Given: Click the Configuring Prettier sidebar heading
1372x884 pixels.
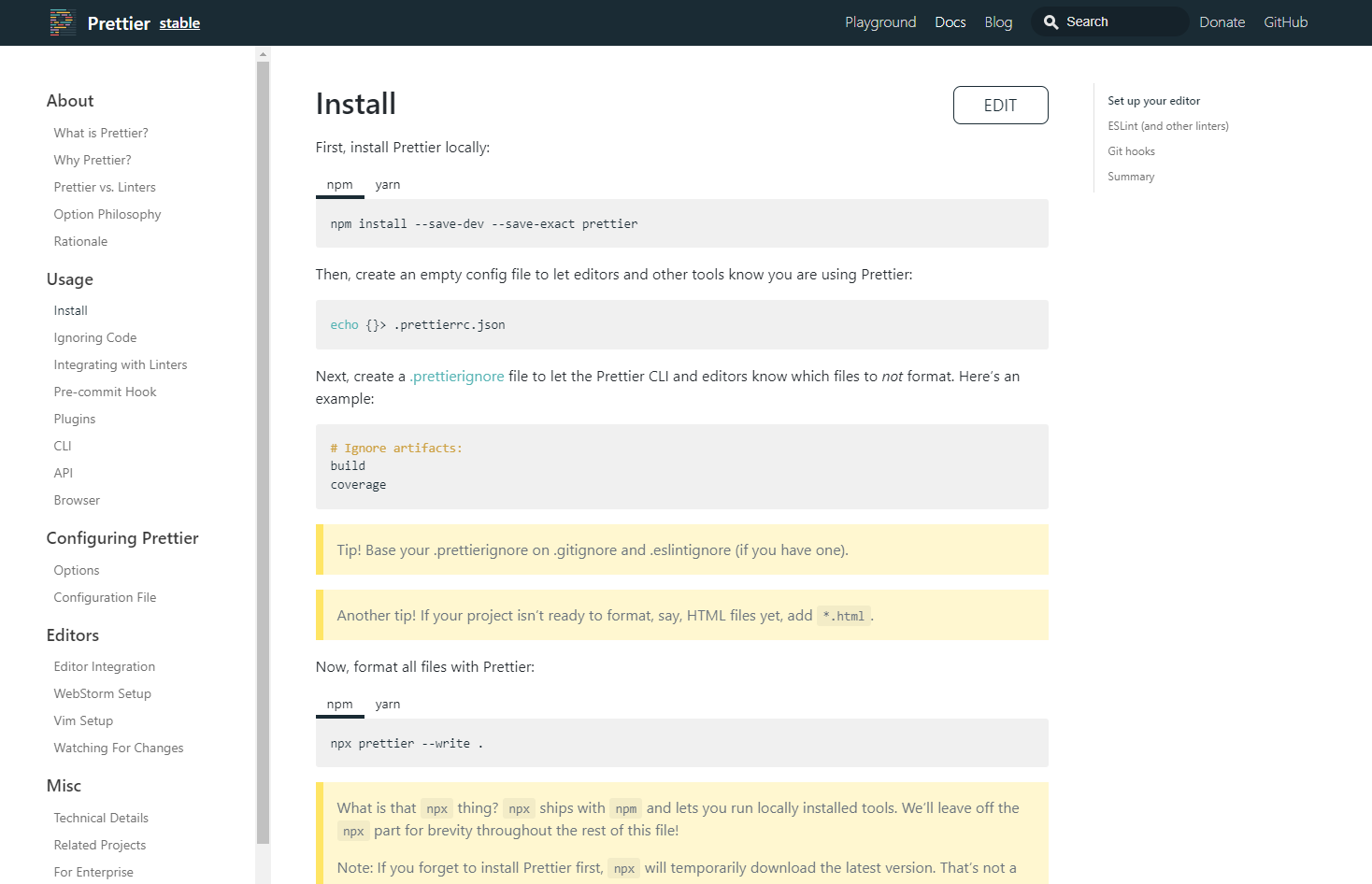Looking at the screenshot, I should pos(122,538).
